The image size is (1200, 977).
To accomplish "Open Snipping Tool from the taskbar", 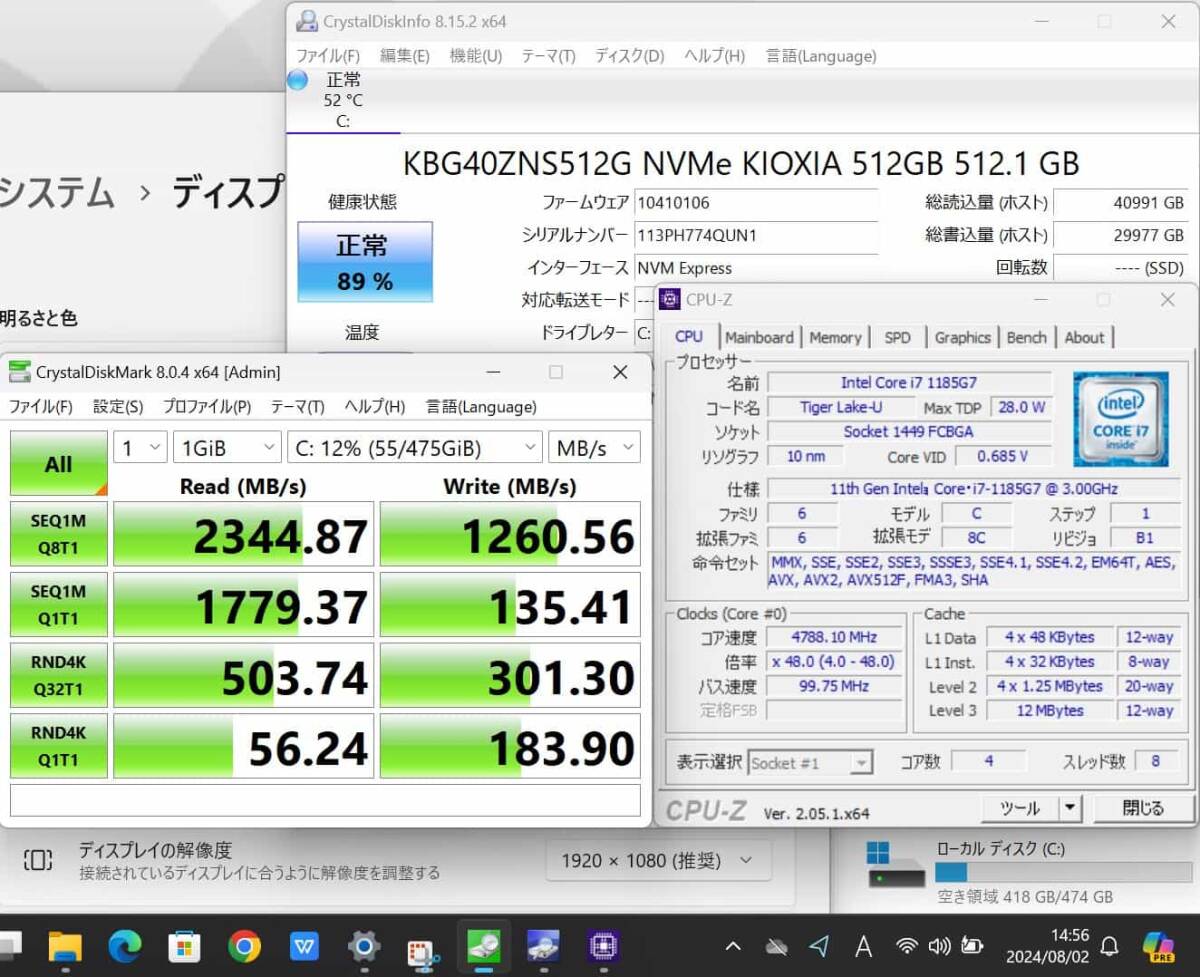I will click(423, 947).
